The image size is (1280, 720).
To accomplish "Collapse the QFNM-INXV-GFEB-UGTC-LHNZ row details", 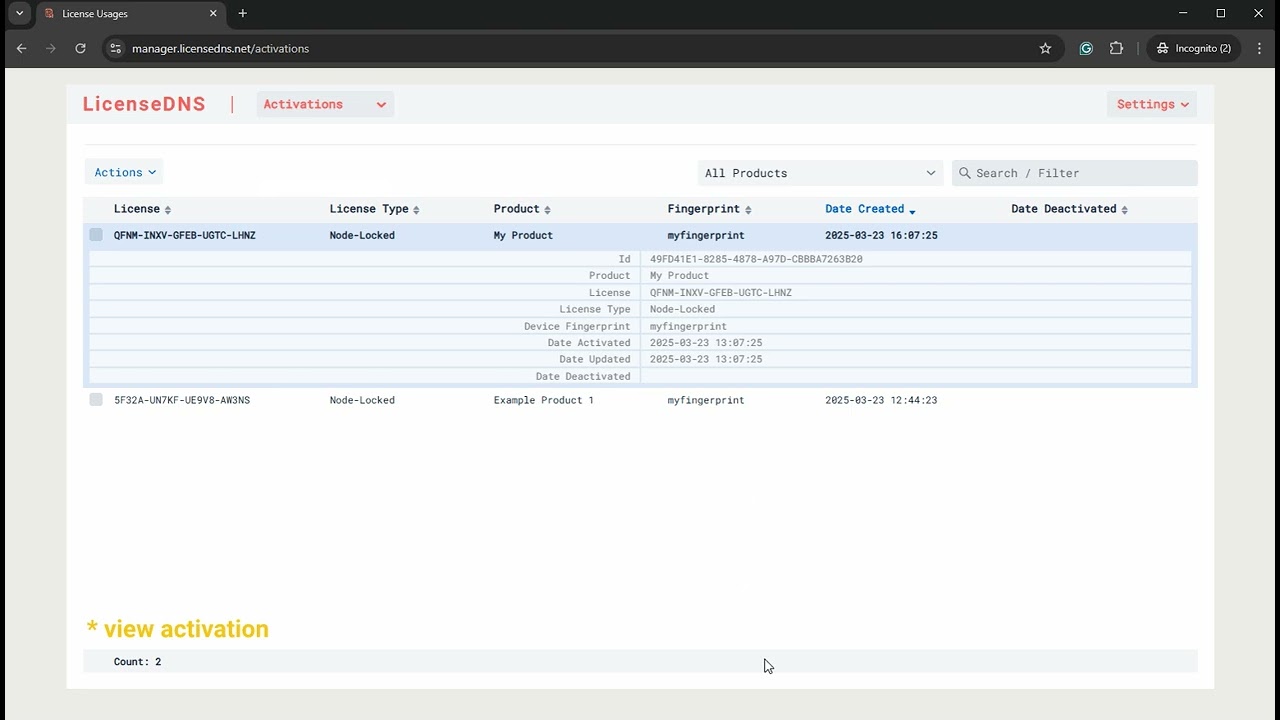I will 640,235.
